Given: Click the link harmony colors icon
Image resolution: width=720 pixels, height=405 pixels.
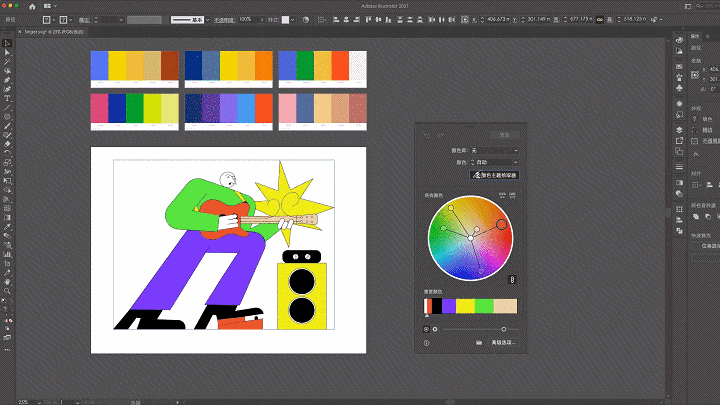Looking at the screenshot, I should coord(512,279).
